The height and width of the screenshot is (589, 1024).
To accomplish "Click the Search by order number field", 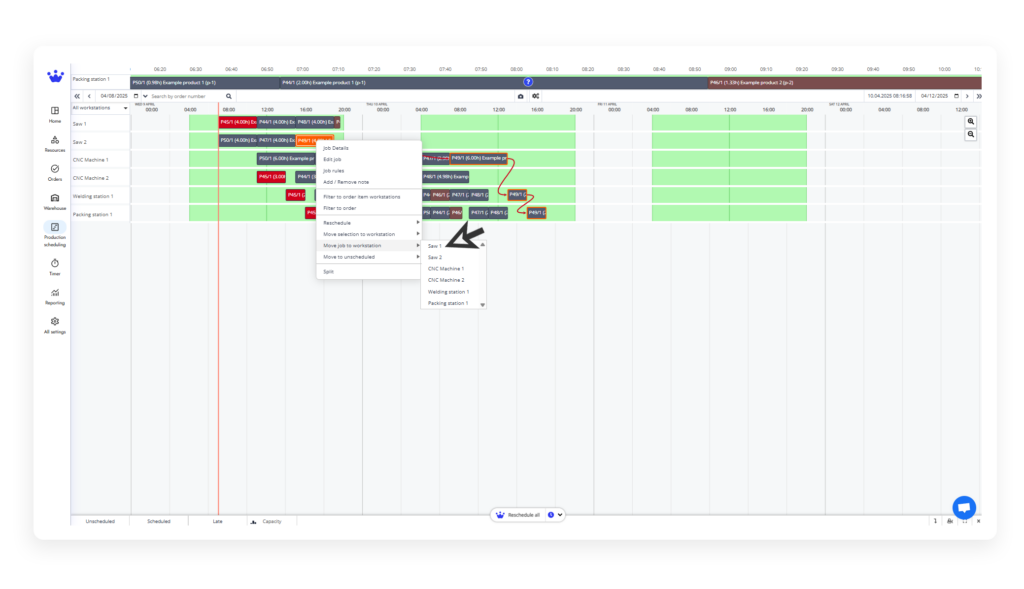I will pyautogui.click(x=185, y=96).
